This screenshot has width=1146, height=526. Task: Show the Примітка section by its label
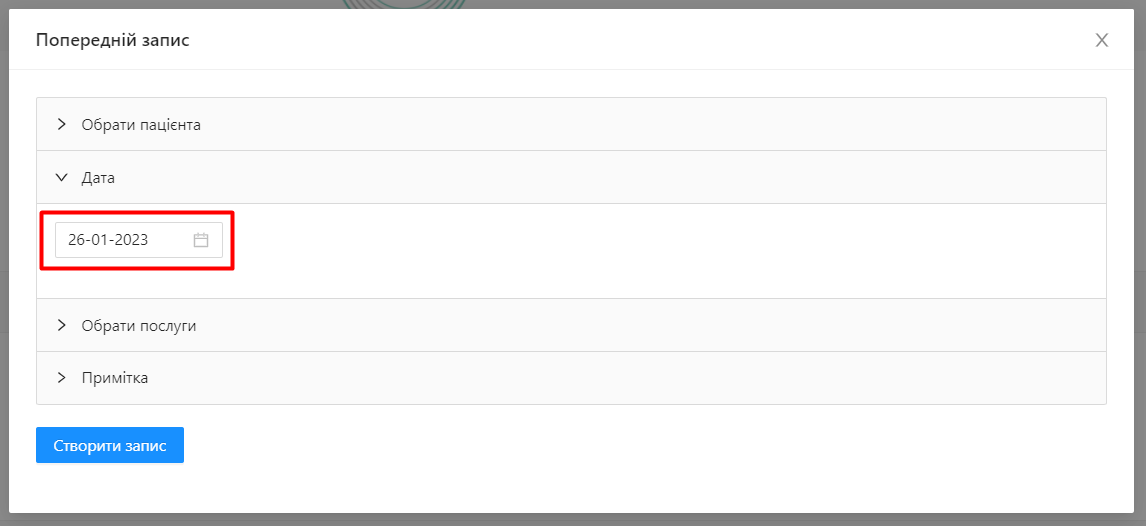tap(115, 378)
